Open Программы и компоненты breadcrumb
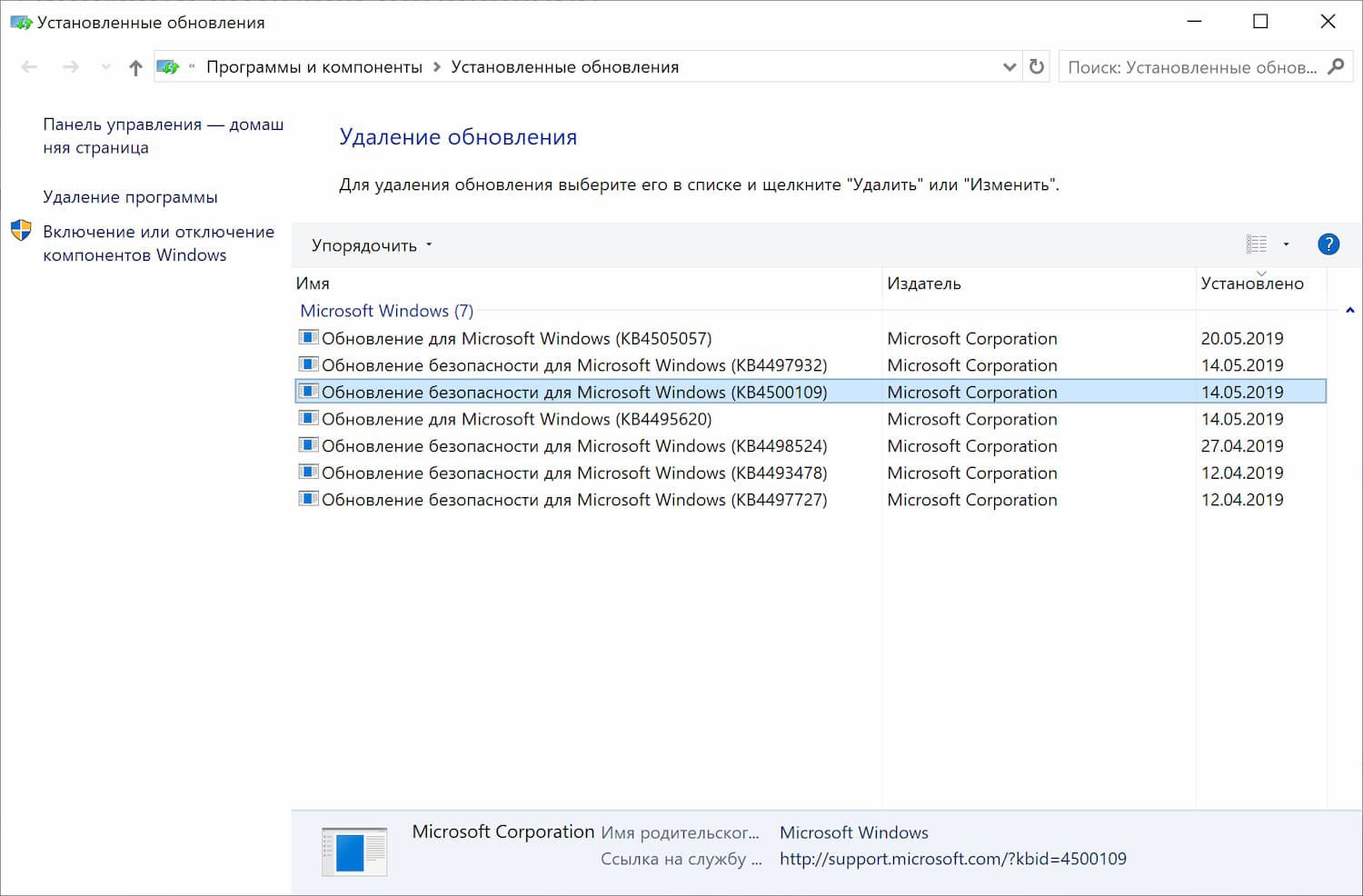 point(314,66)
